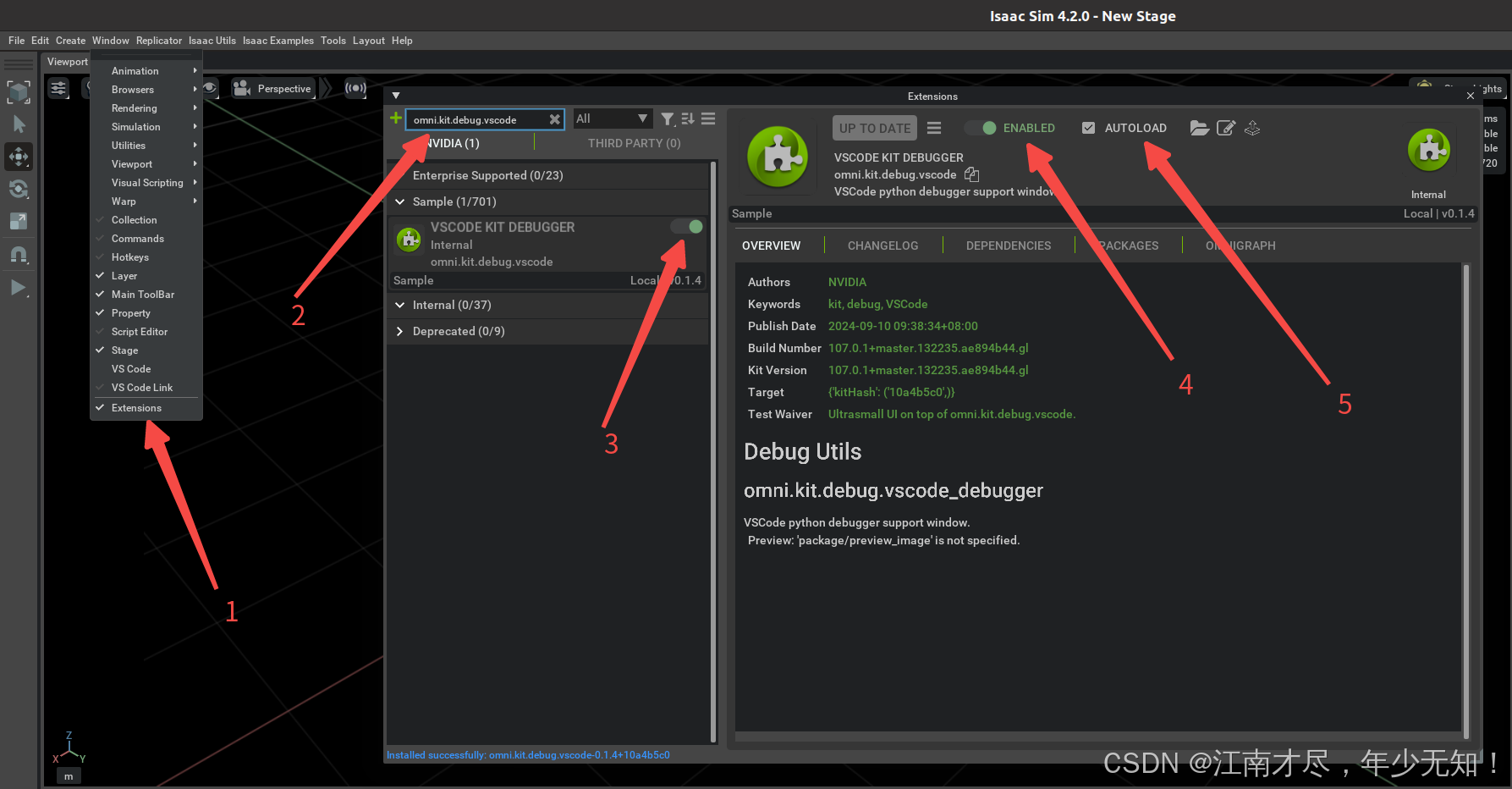Activate the Rotate tool in toolbar

coord(19,189)
